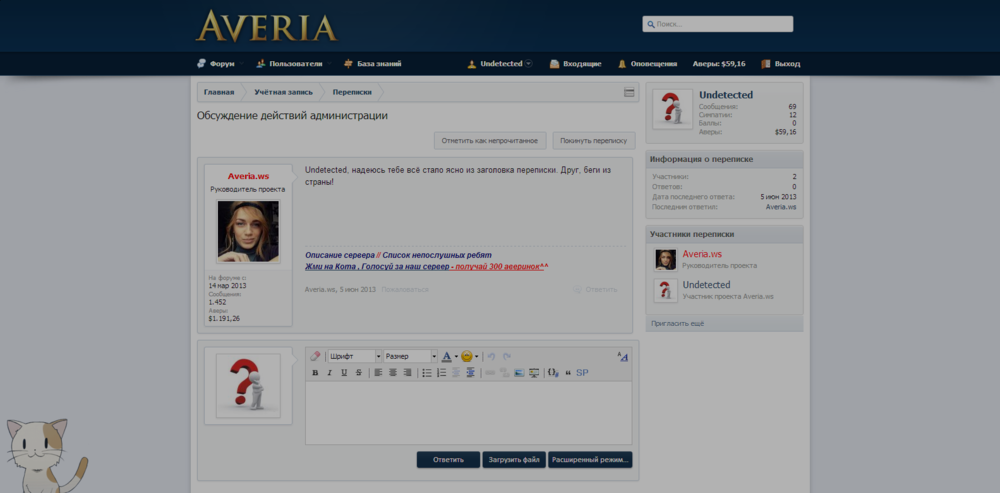Click the remove formatting eraser icon

pos(315,356)
